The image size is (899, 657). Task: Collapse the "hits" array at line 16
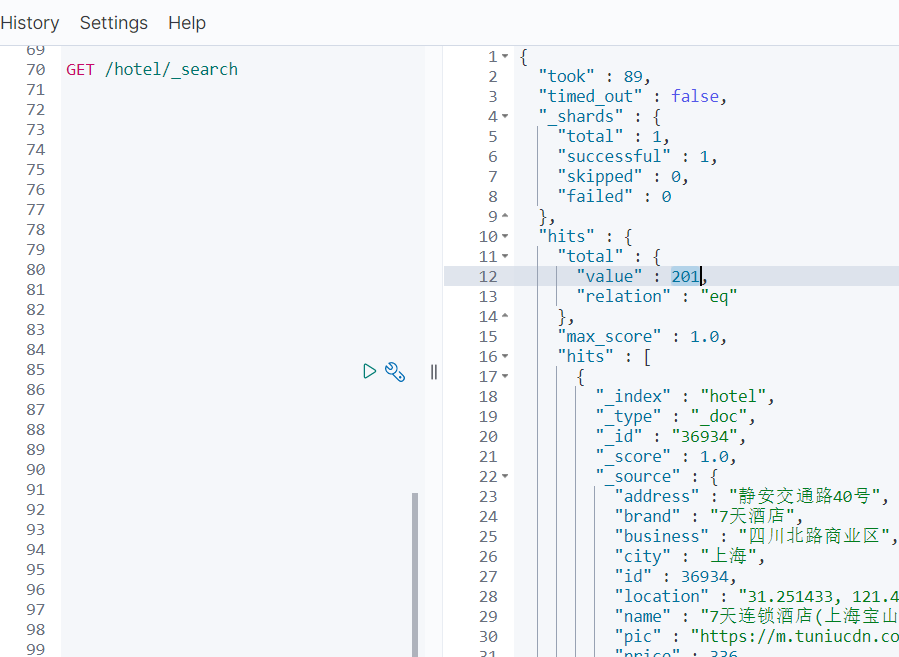coord(505,356)
